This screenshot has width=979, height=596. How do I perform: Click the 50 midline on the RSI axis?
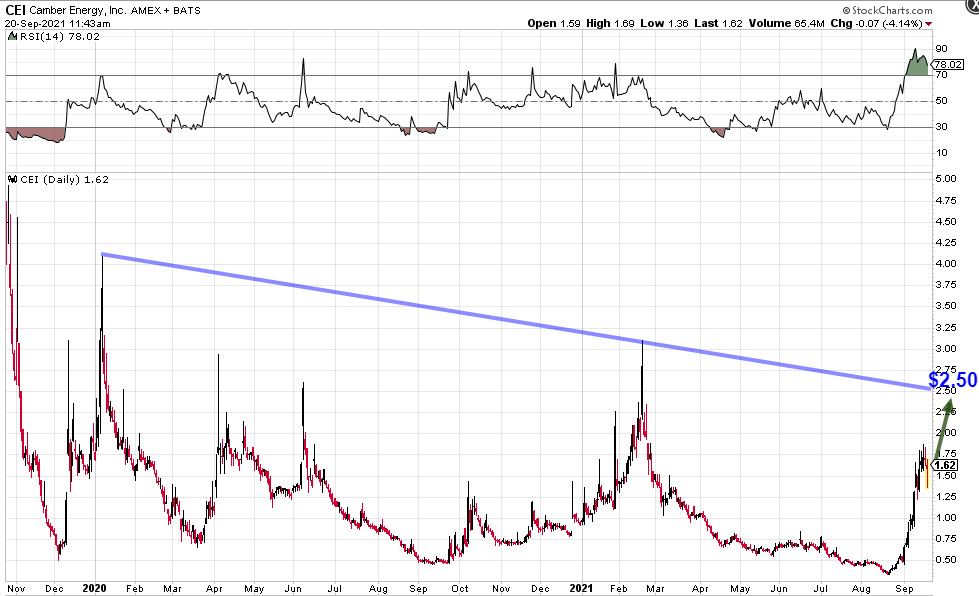[x=941, y=100]
